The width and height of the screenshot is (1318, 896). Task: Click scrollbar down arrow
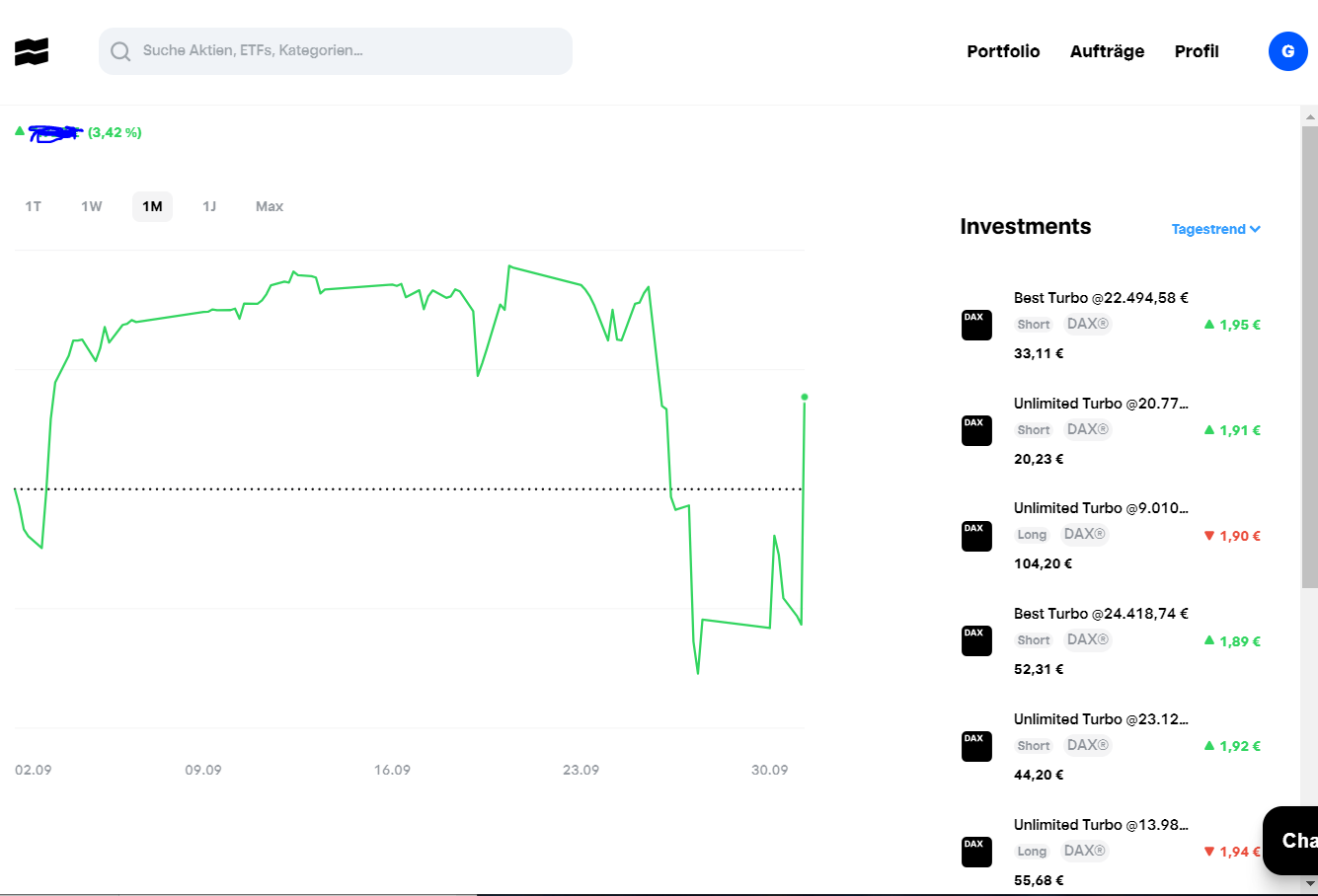pos(1309,884)
